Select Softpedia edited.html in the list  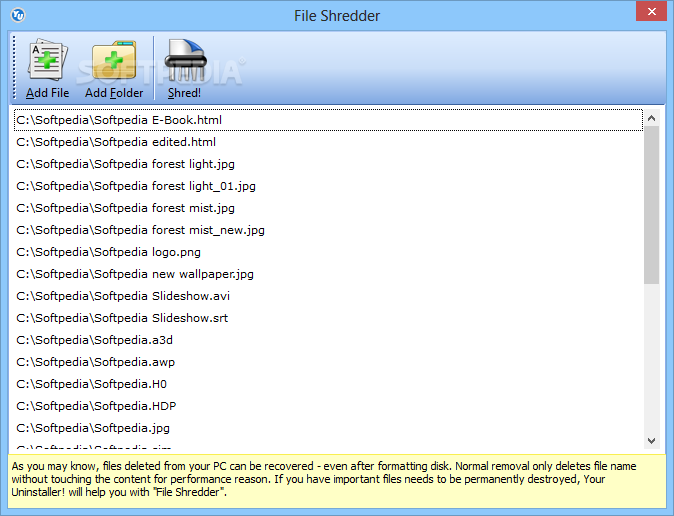coord(328,142)
